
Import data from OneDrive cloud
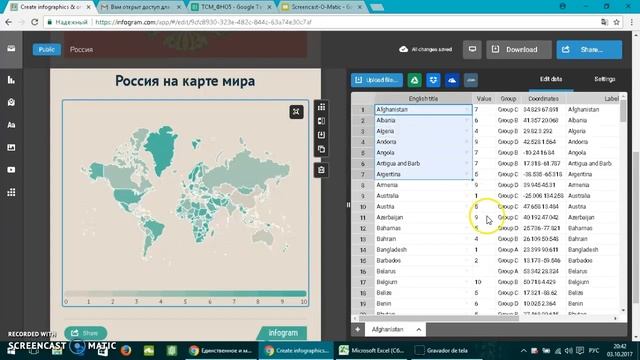click(452, 80)
